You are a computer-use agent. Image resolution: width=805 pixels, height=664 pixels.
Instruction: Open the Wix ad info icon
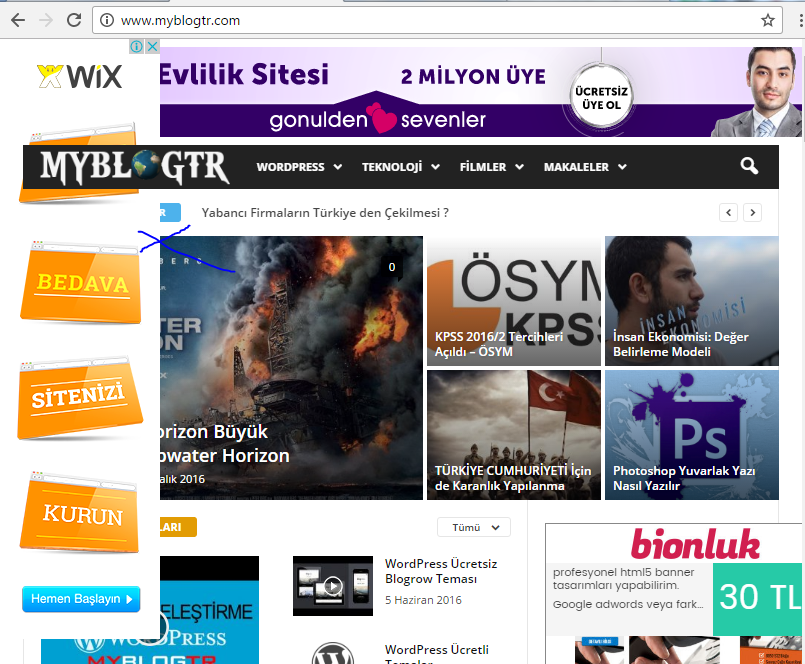pyautogui.click(x=137, y=47)
